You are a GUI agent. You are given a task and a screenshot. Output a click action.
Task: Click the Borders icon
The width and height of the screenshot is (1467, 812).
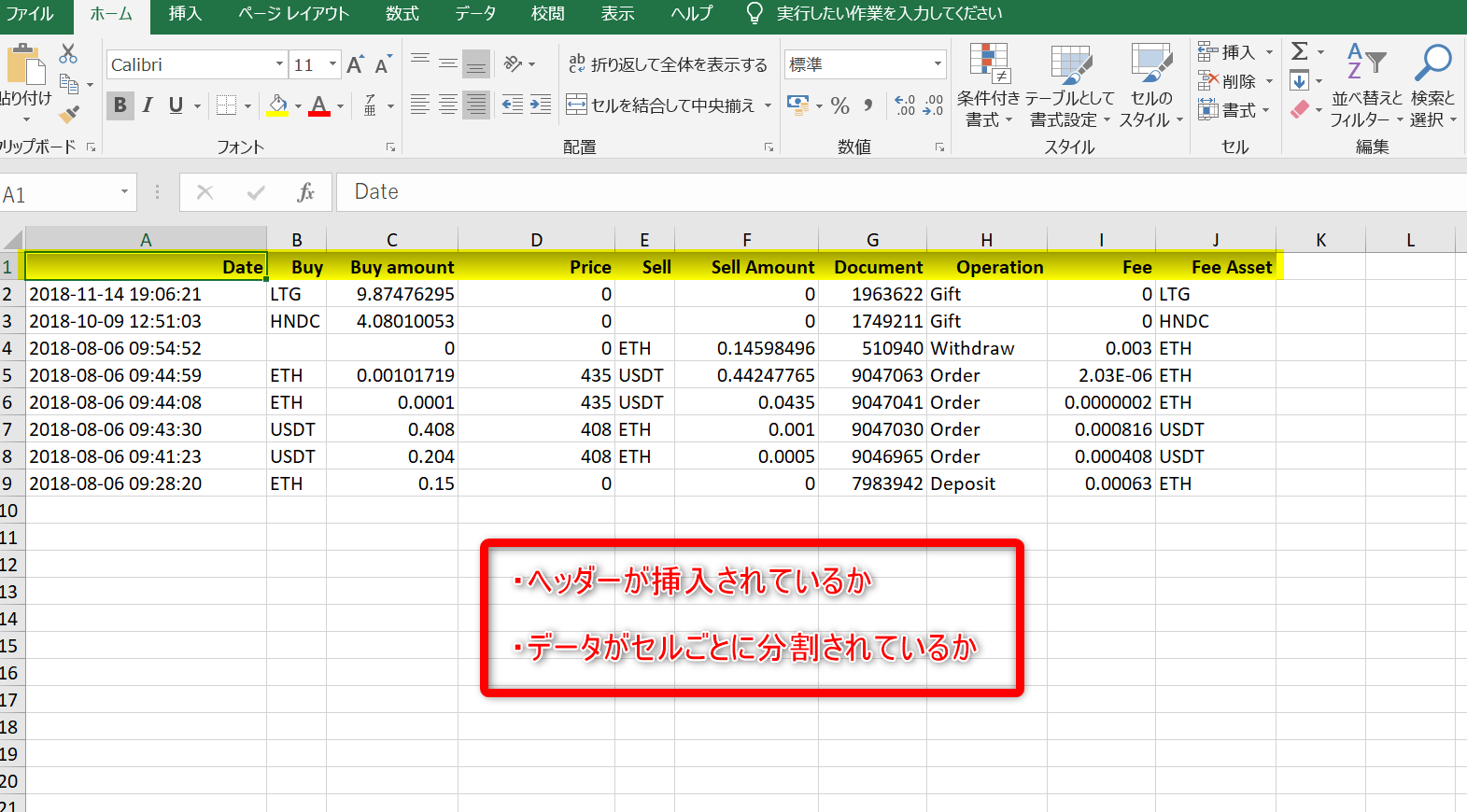226,105
